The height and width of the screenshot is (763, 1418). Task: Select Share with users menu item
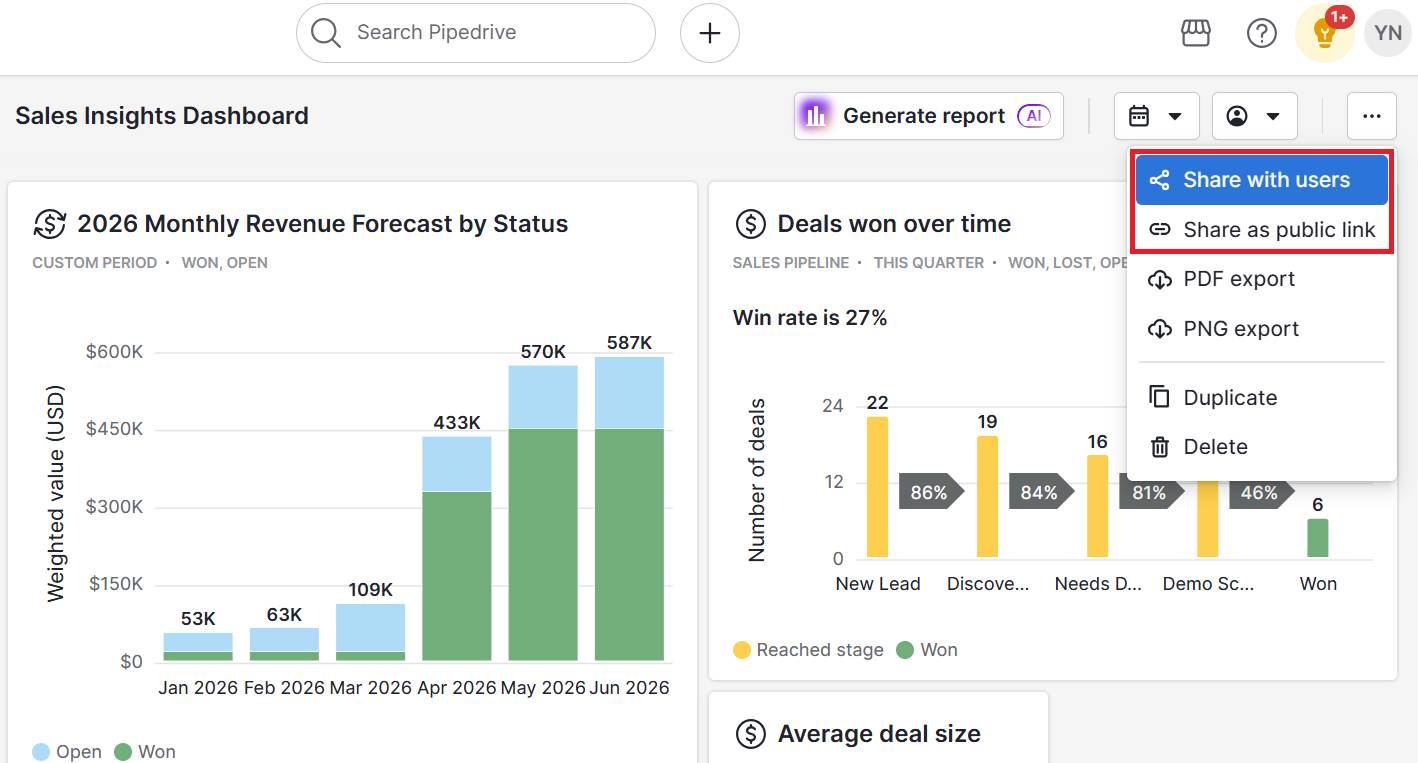click(1262, 180)
